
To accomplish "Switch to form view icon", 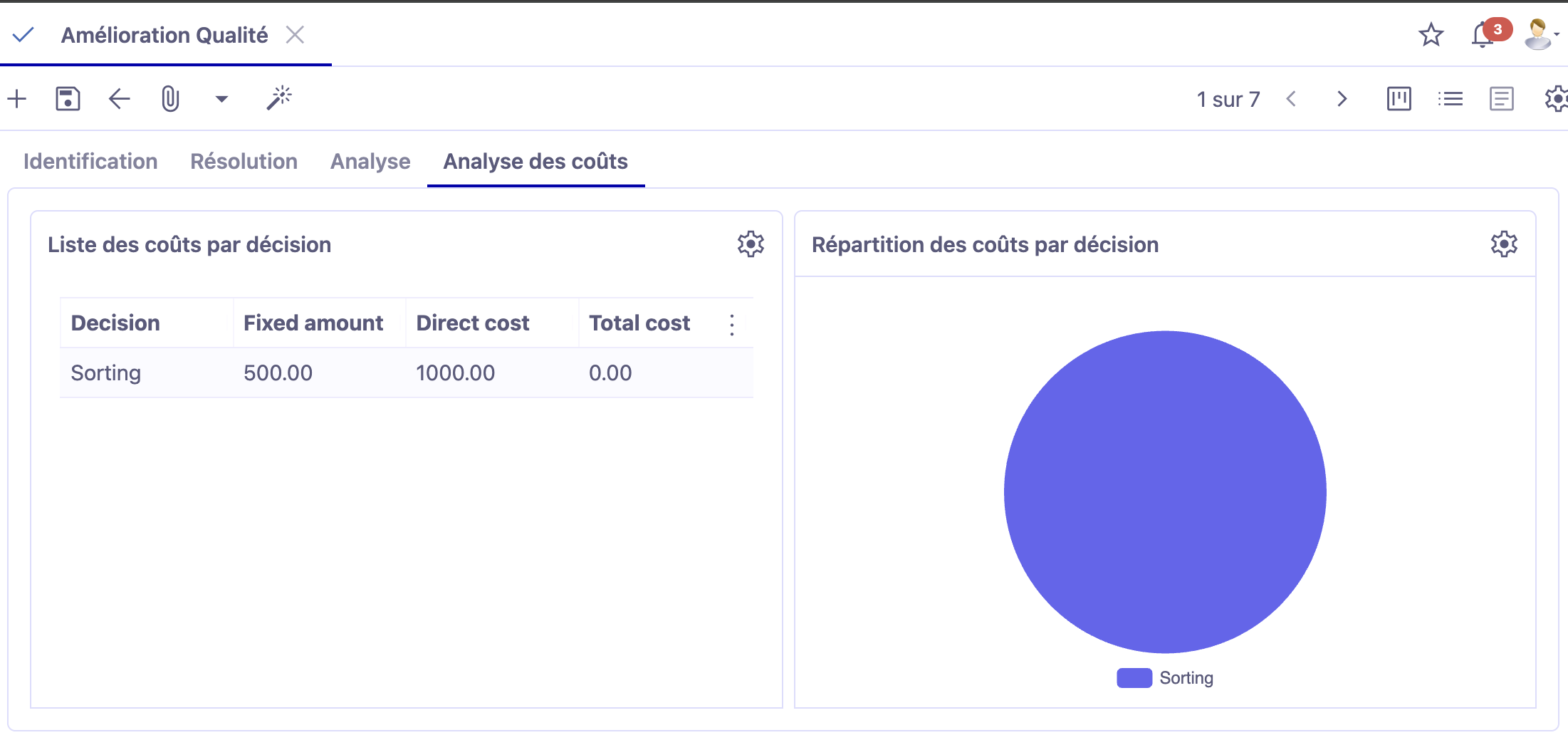I will (x=1501, y=99).
